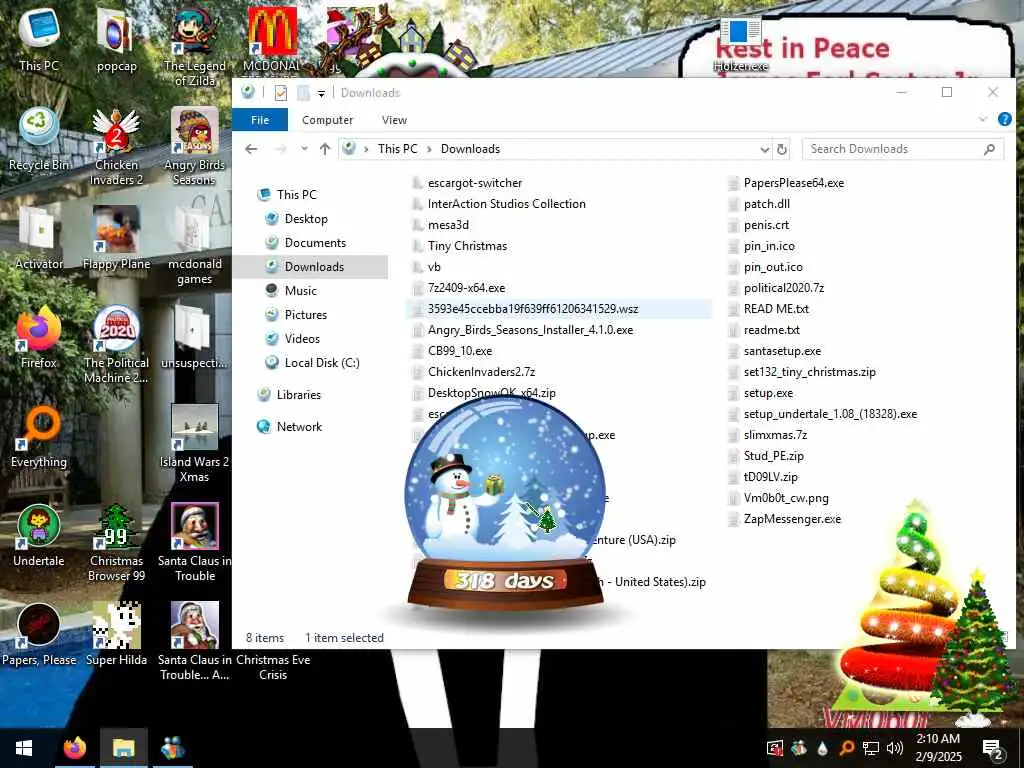Click the Explorer help question mark icon
Image resolution: width=1024 pixels, height=768 pixels.
click(x=1004, y=120)
